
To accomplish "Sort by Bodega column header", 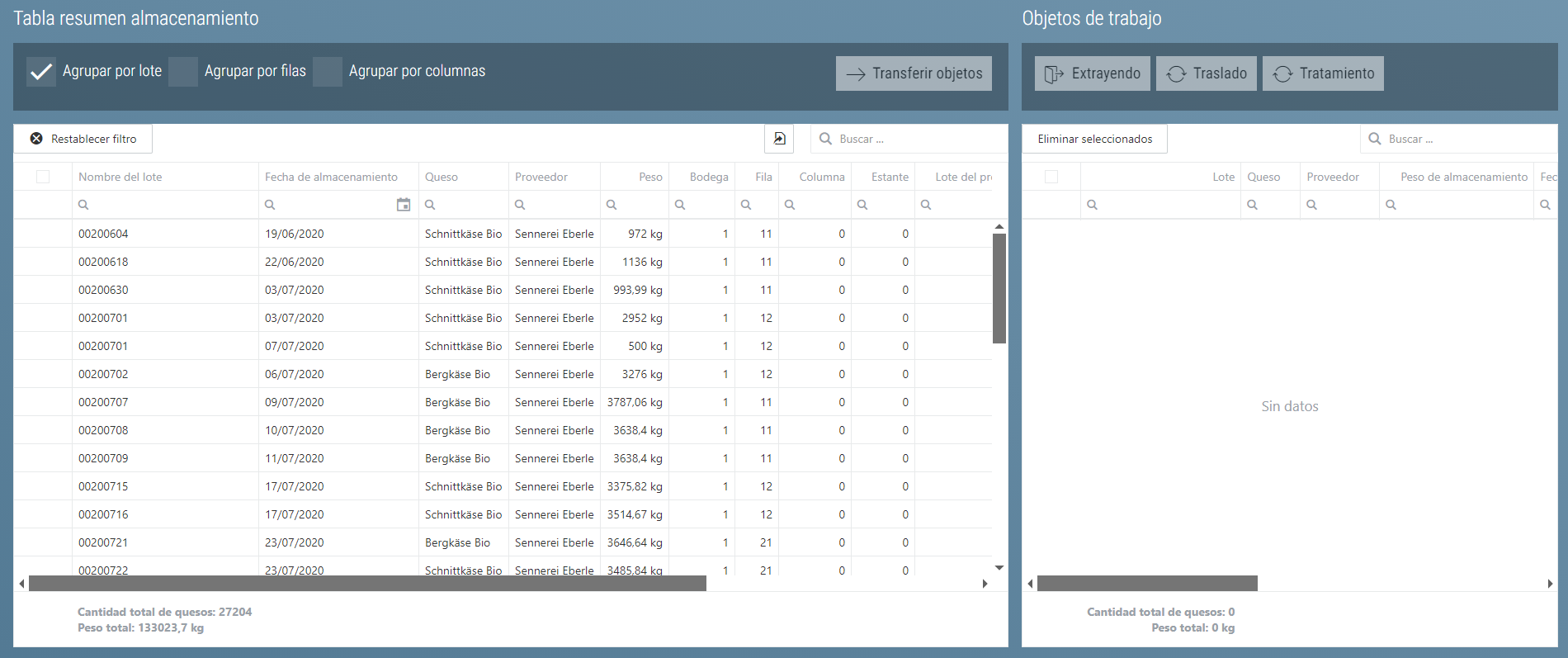I will (708, 177).
